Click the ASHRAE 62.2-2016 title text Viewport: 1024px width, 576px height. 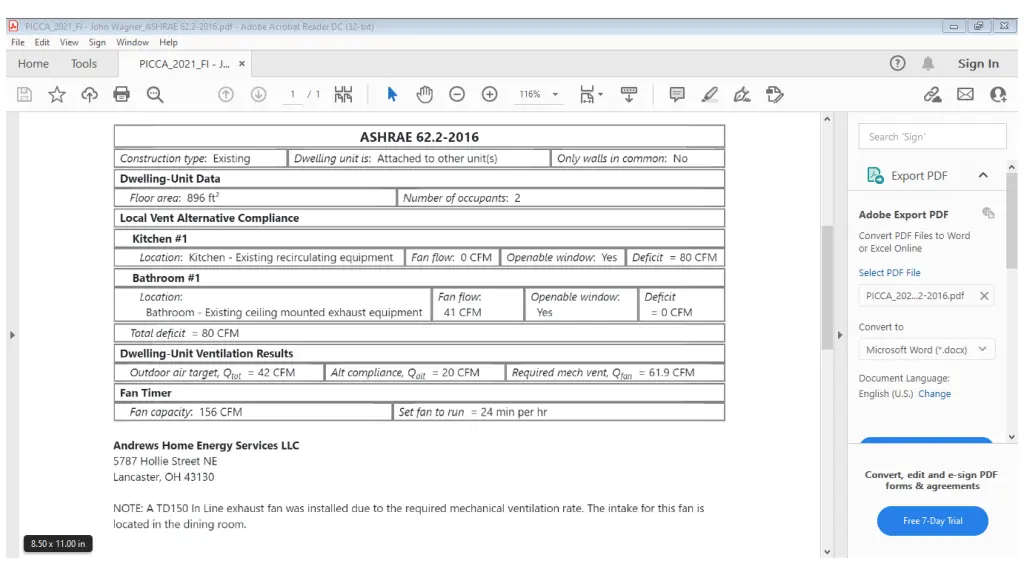(x=419, y=137)
